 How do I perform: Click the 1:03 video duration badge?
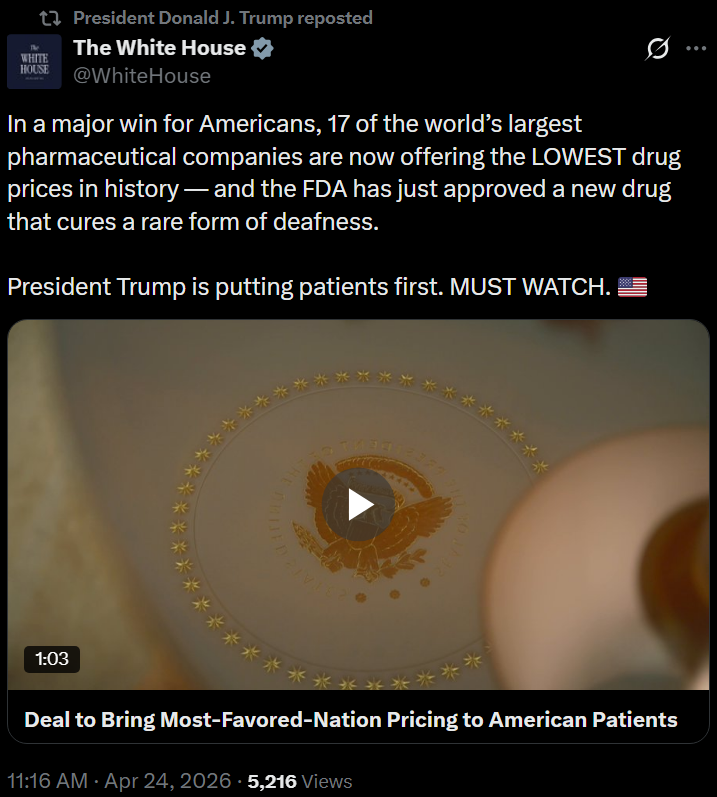pos(52,659)
